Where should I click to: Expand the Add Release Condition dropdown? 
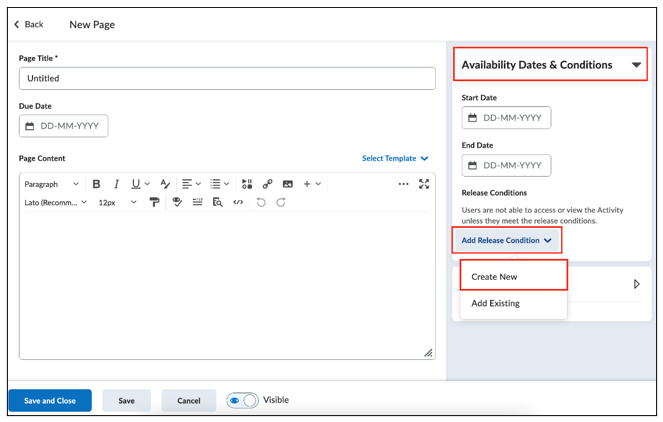[507, 240]
